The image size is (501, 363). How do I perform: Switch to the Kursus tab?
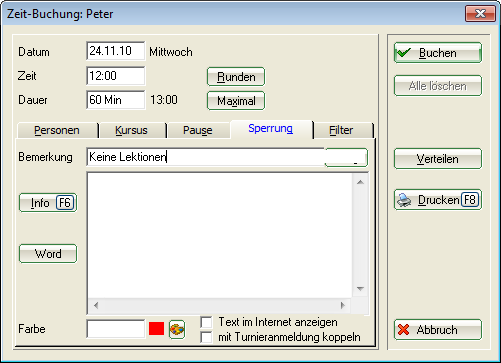(131, 130)
